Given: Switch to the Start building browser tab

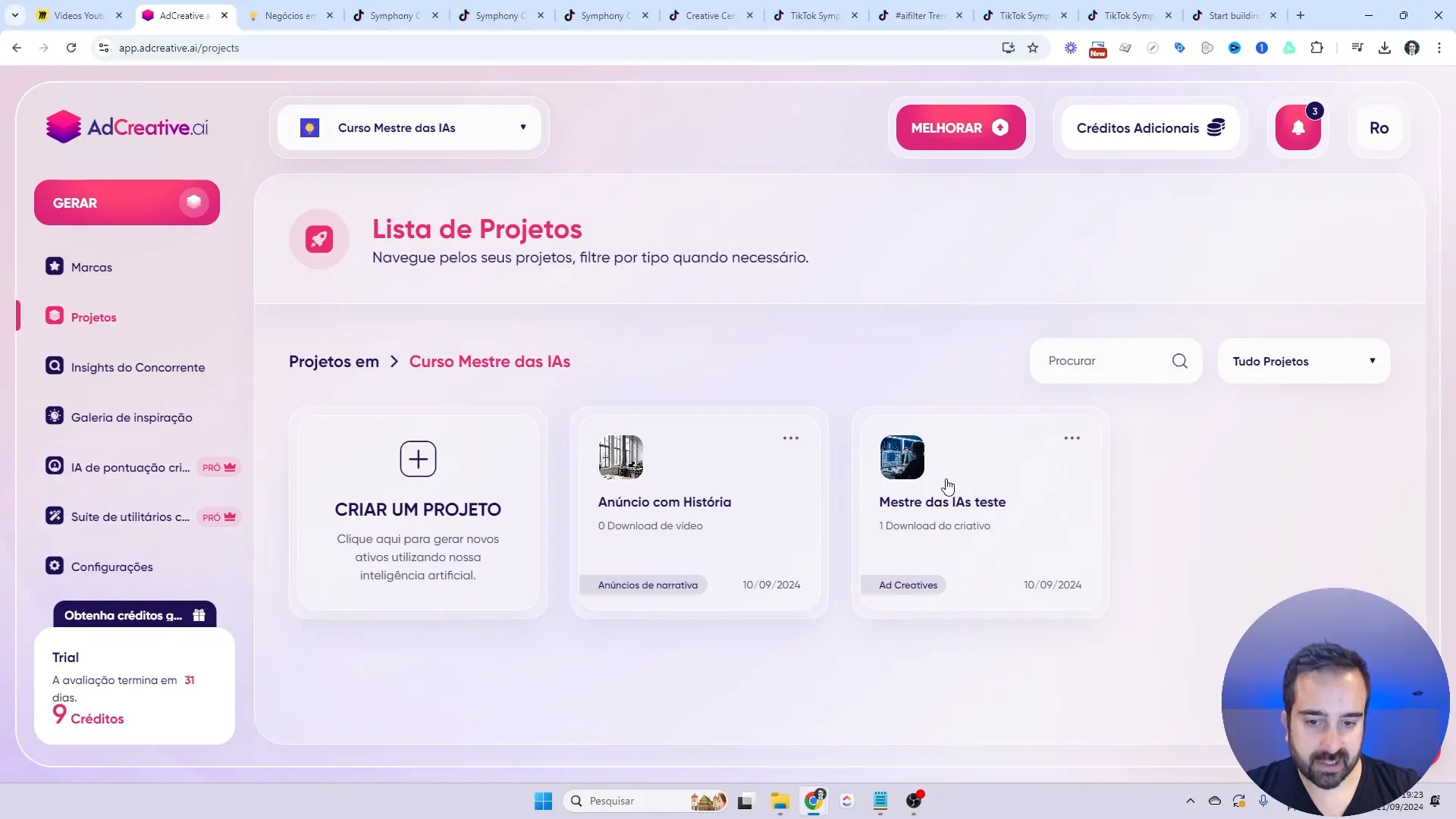Looking at the screenshot, I should point(1234,15).
